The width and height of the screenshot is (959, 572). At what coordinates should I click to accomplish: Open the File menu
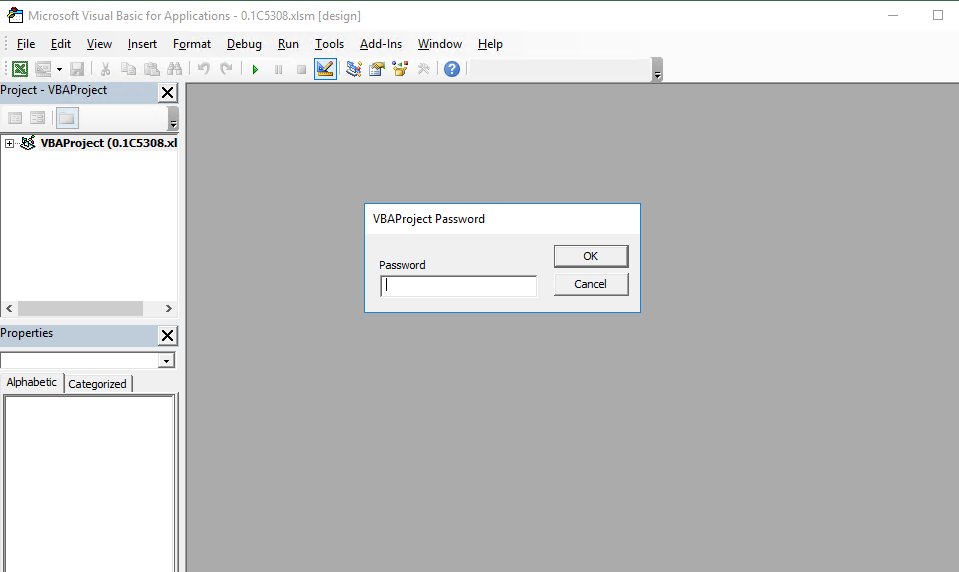point(26,44)
